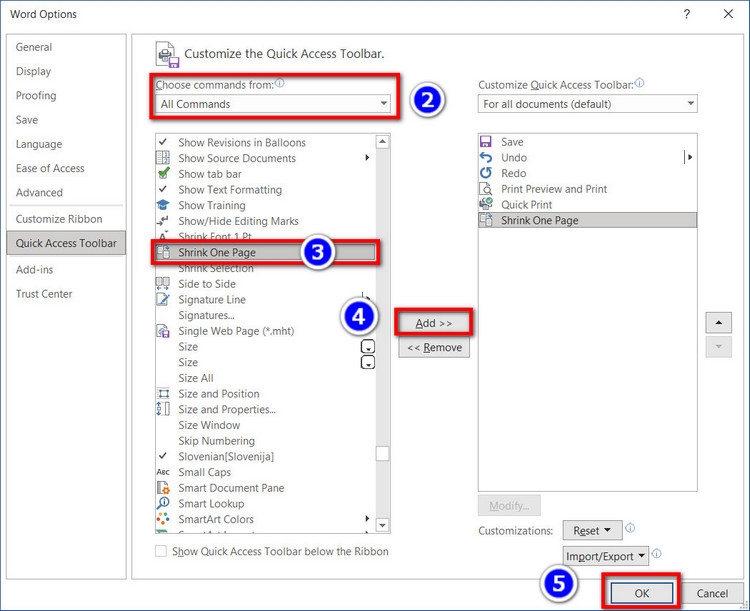Viewport: 750px width, 611px height.
Task: Open the Import/Export dropdown button
Action: coord(606,556)
